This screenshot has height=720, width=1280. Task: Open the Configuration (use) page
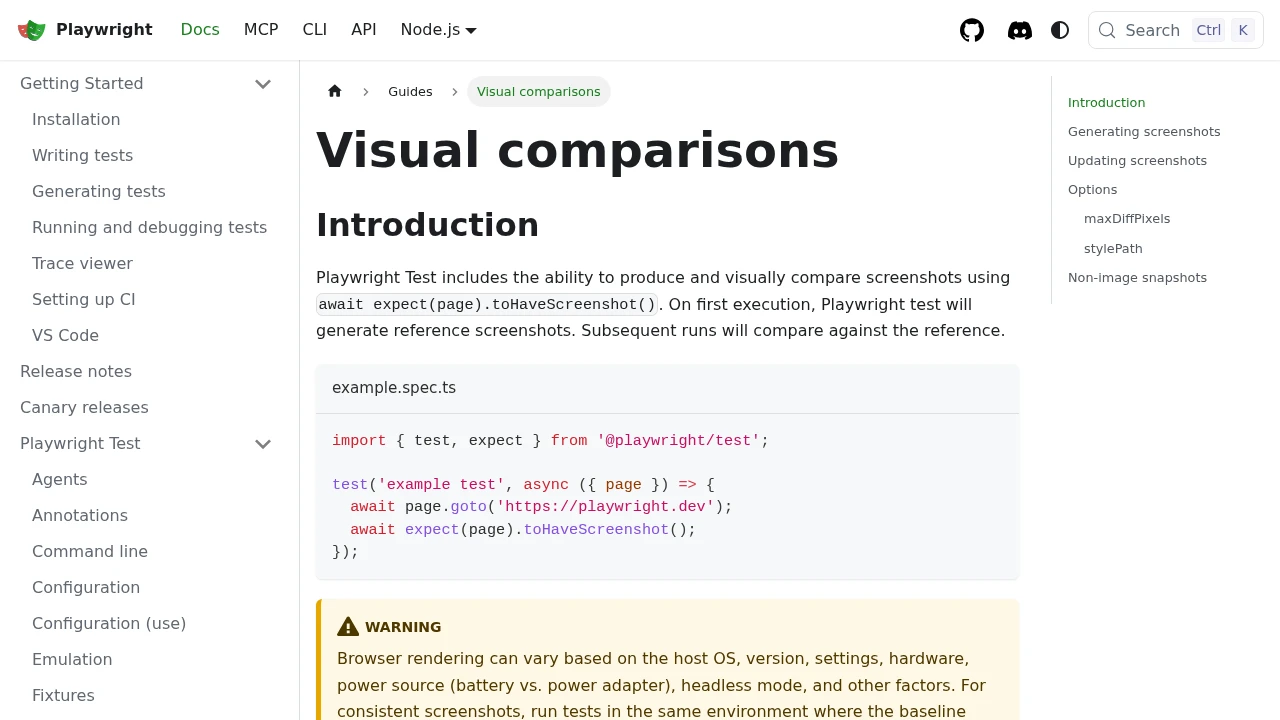click(x=109, y=624)
